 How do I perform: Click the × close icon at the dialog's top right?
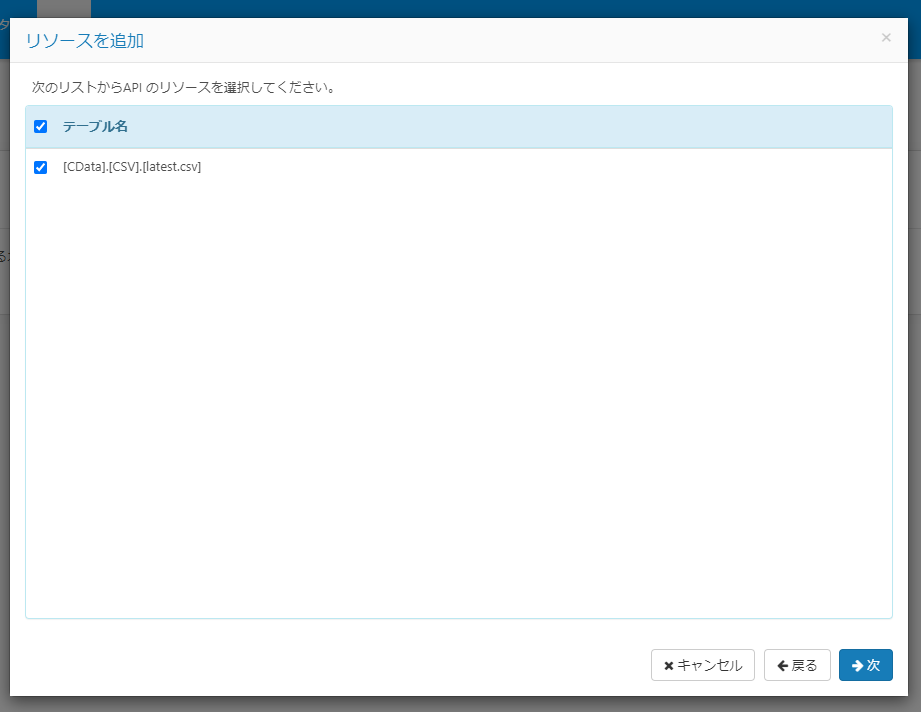[886, 37]
